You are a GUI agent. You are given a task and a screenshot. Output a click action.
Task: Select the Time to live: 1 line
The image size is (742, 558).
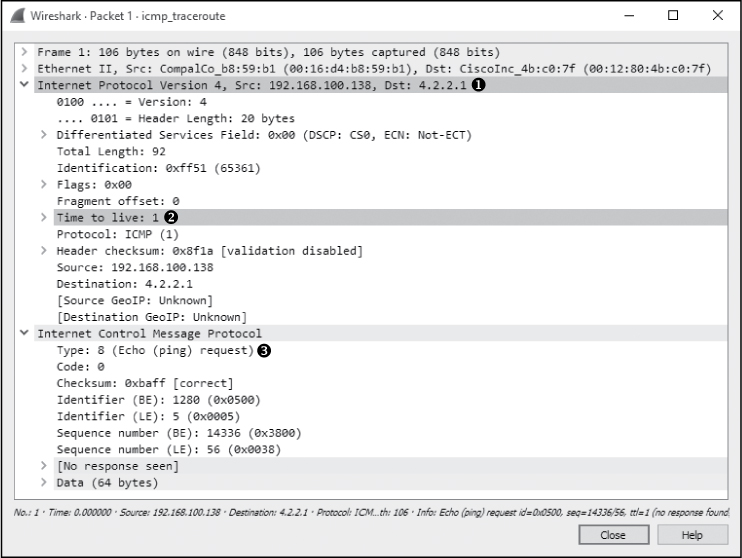tap(390, 218)
